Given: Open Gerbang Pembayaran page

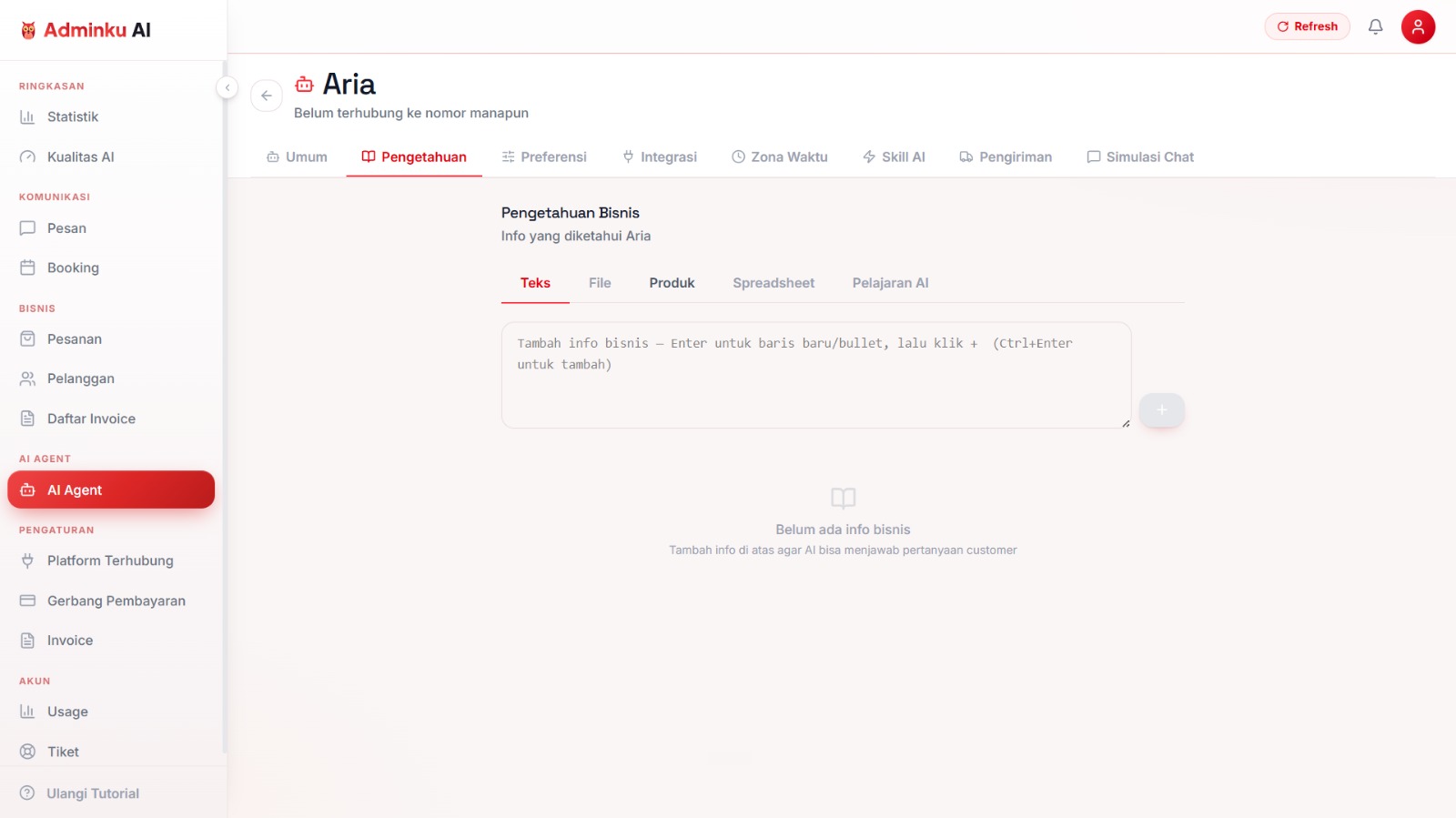Looking at the screenshot, I should click(x=111, y=601).
